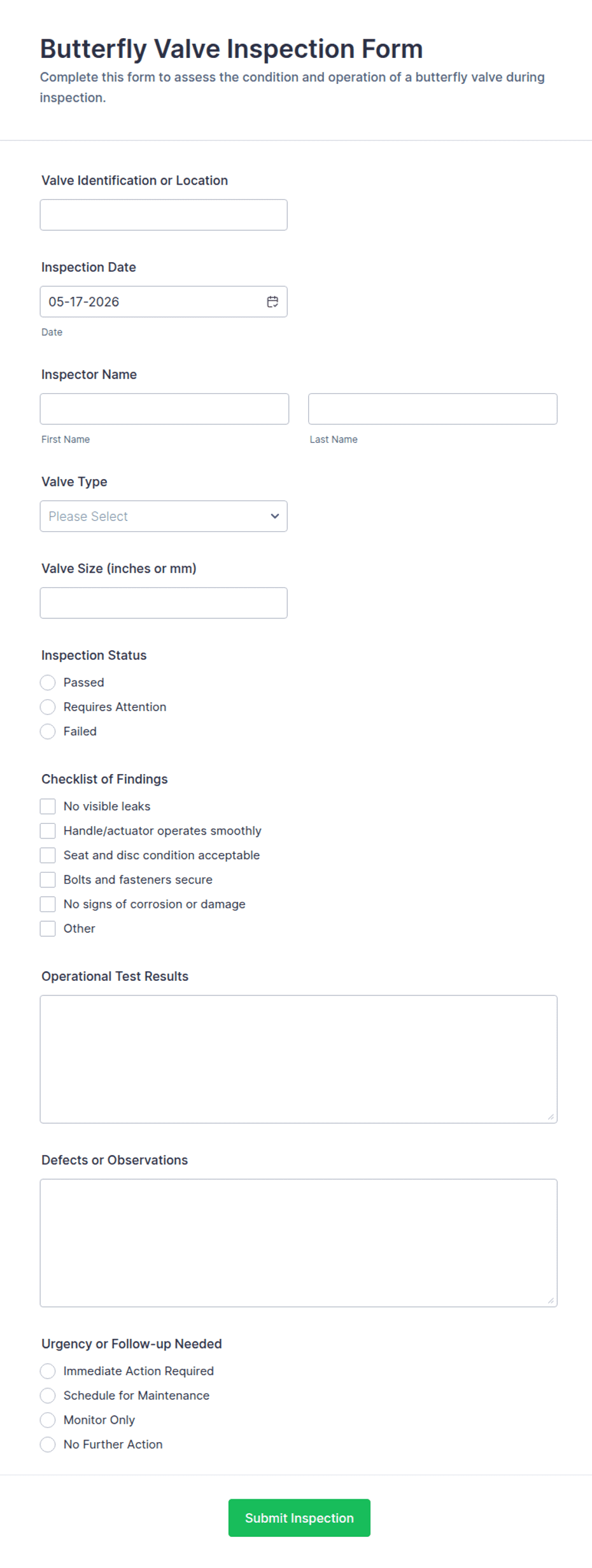This screenshot has height=1568, width=592.
Task: Tick No signs of corrosion or damage
Action: point(48,904)
